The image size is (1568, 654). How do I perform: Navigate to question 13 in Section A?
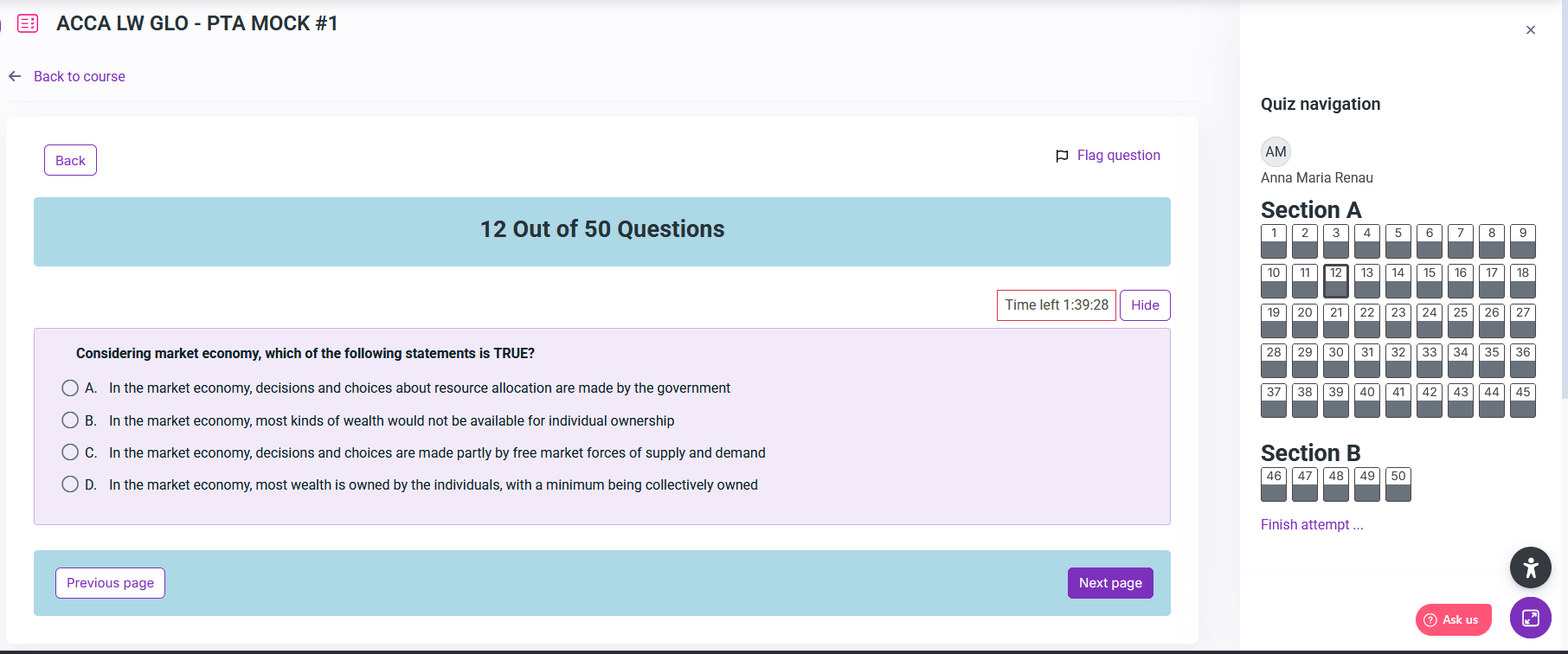pos(1366,281)
